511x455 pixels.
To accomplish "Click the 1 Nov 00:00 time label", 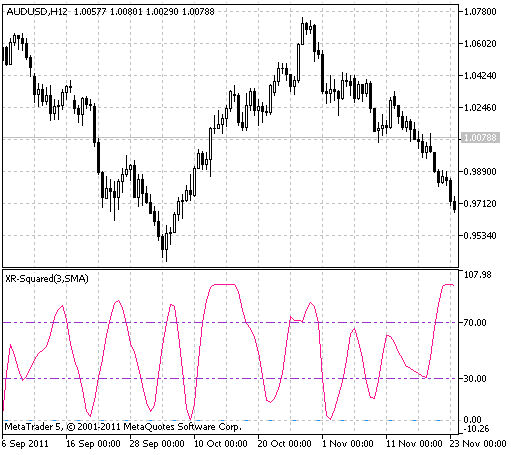I will coord(348,444).
